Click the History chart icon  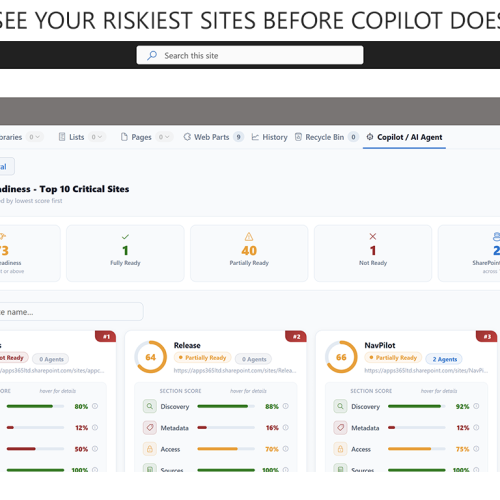point(255,137)
